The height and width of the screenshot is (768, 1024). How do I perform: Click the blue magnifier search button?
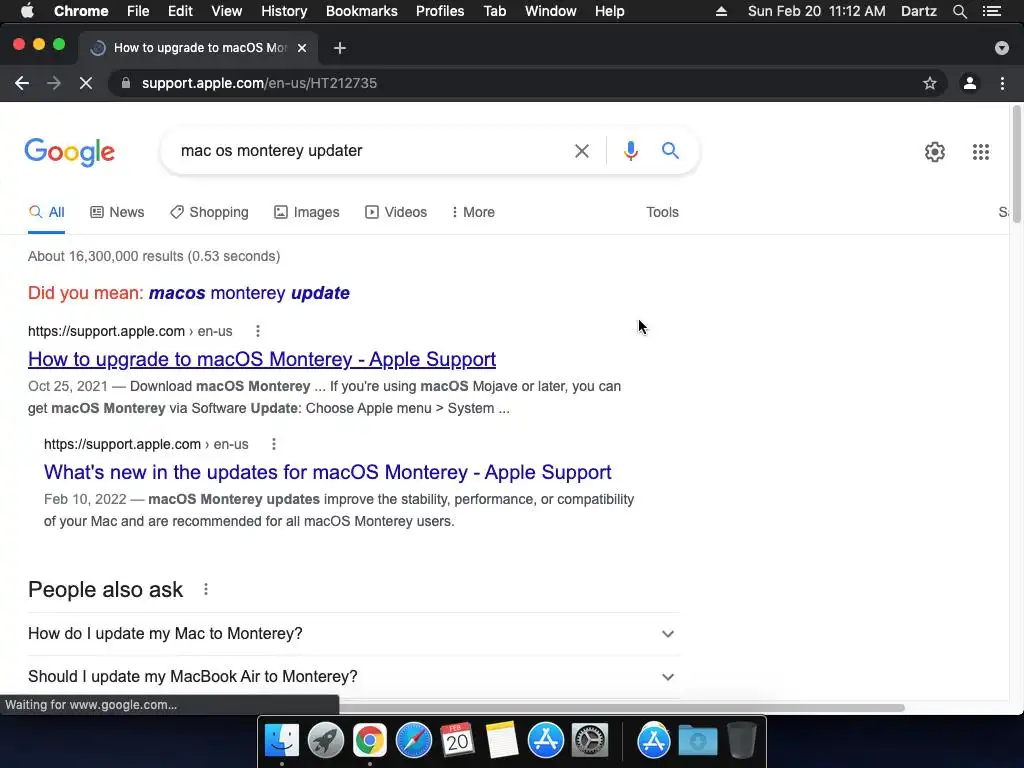pyautogui.click(x=670, y=151)
